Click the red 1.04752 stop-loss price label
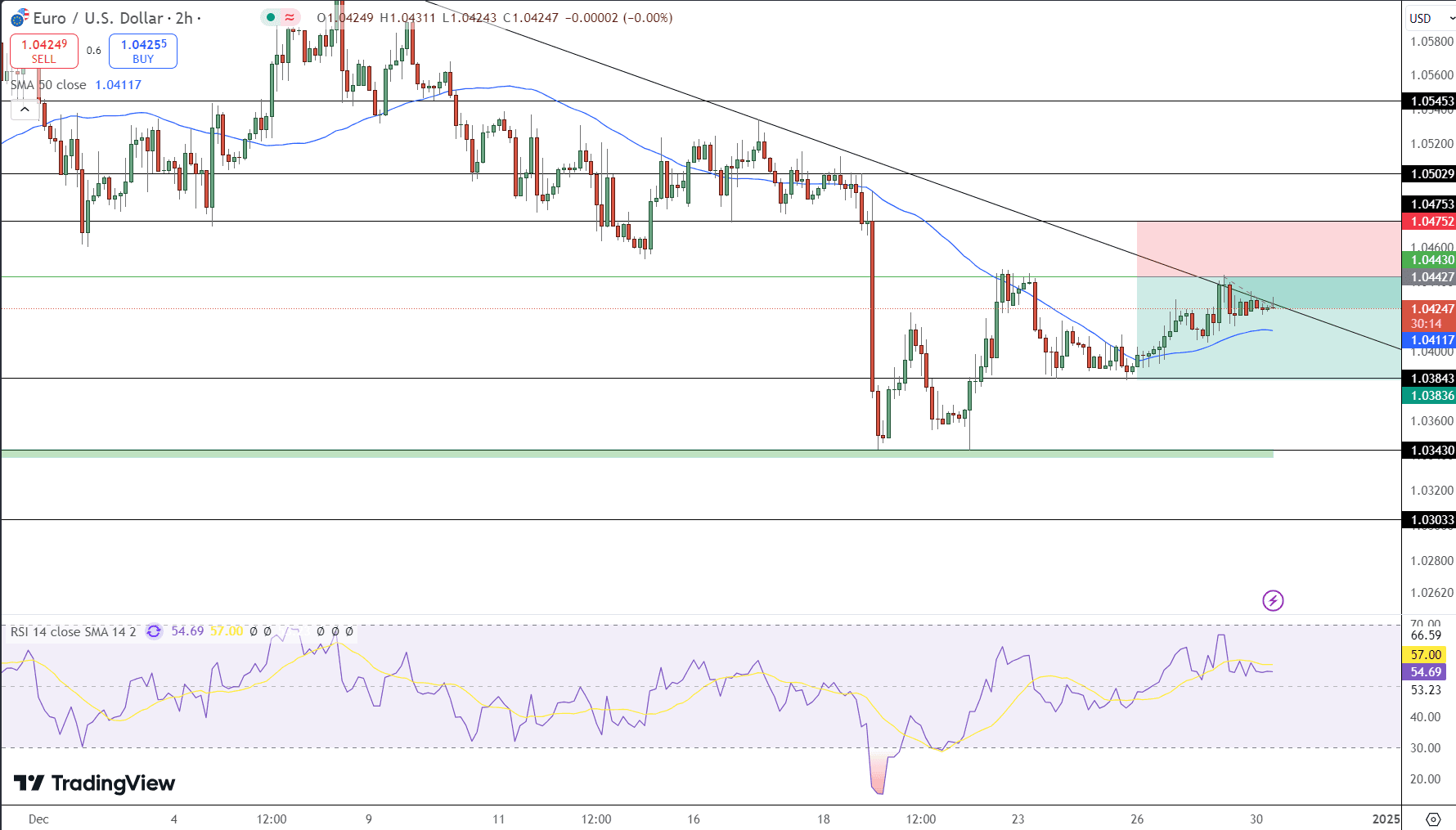 pos(1429,222)
